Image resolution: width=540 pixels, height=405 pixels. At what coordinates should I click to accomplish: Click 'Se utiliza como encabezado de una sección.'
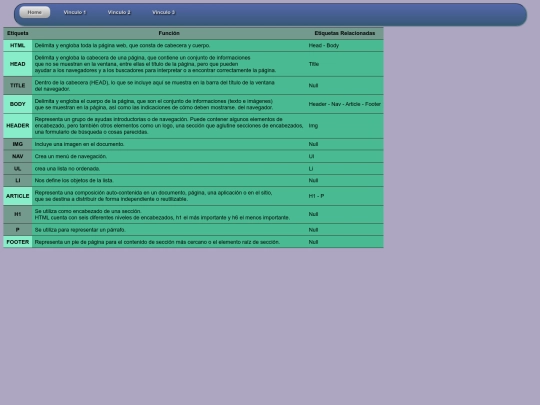click(88, 211)
